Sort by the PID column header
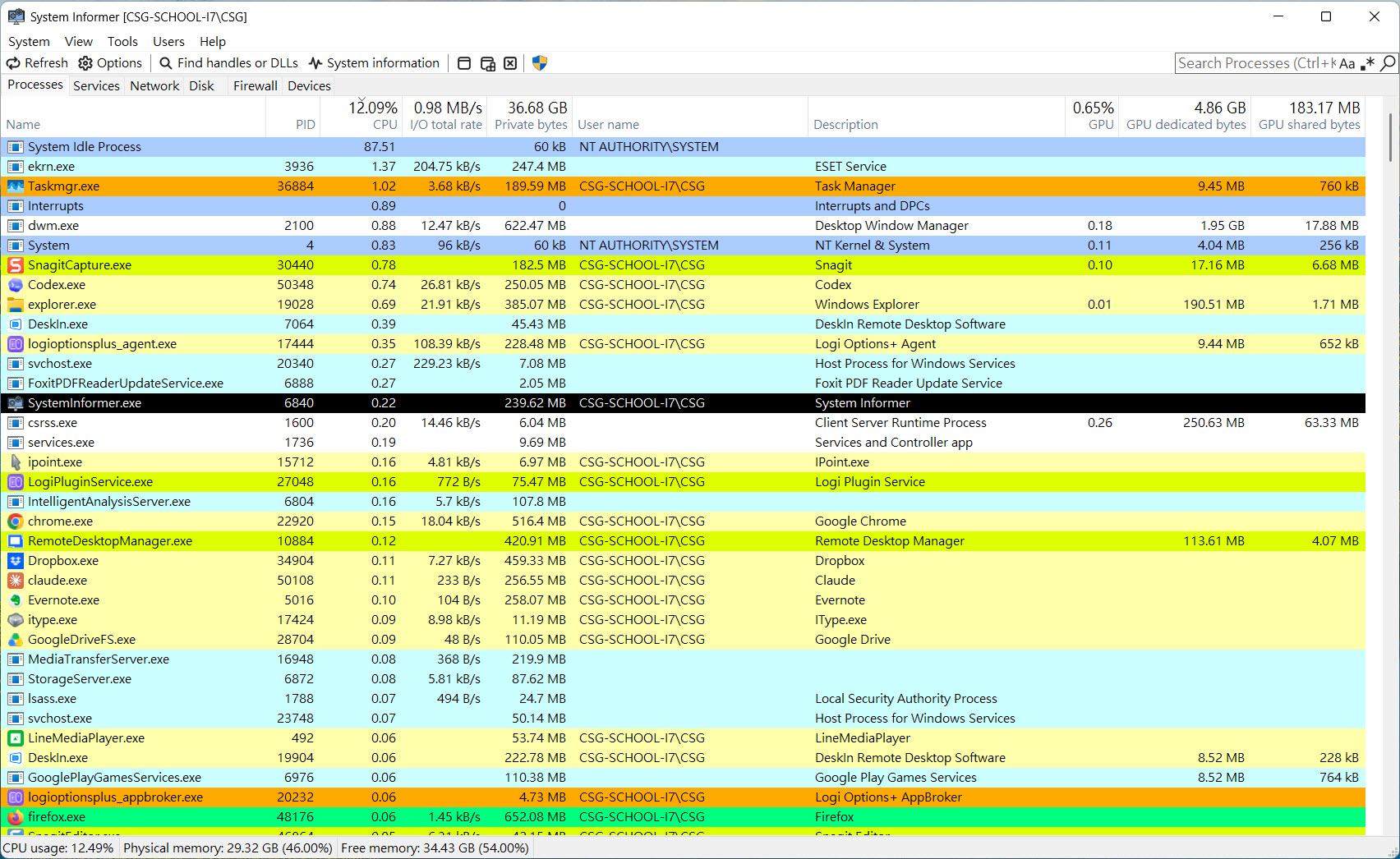 293,116
